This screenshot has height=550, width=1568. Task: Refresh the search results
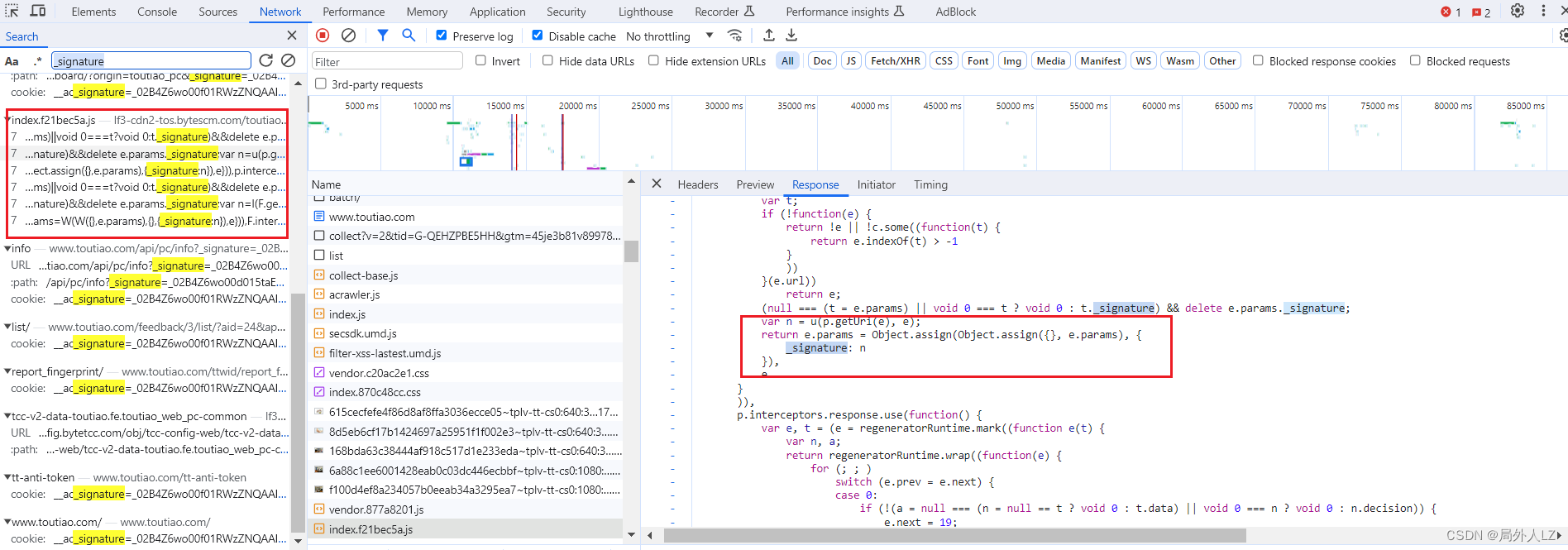pyautogui.click(x=265, y=60)
